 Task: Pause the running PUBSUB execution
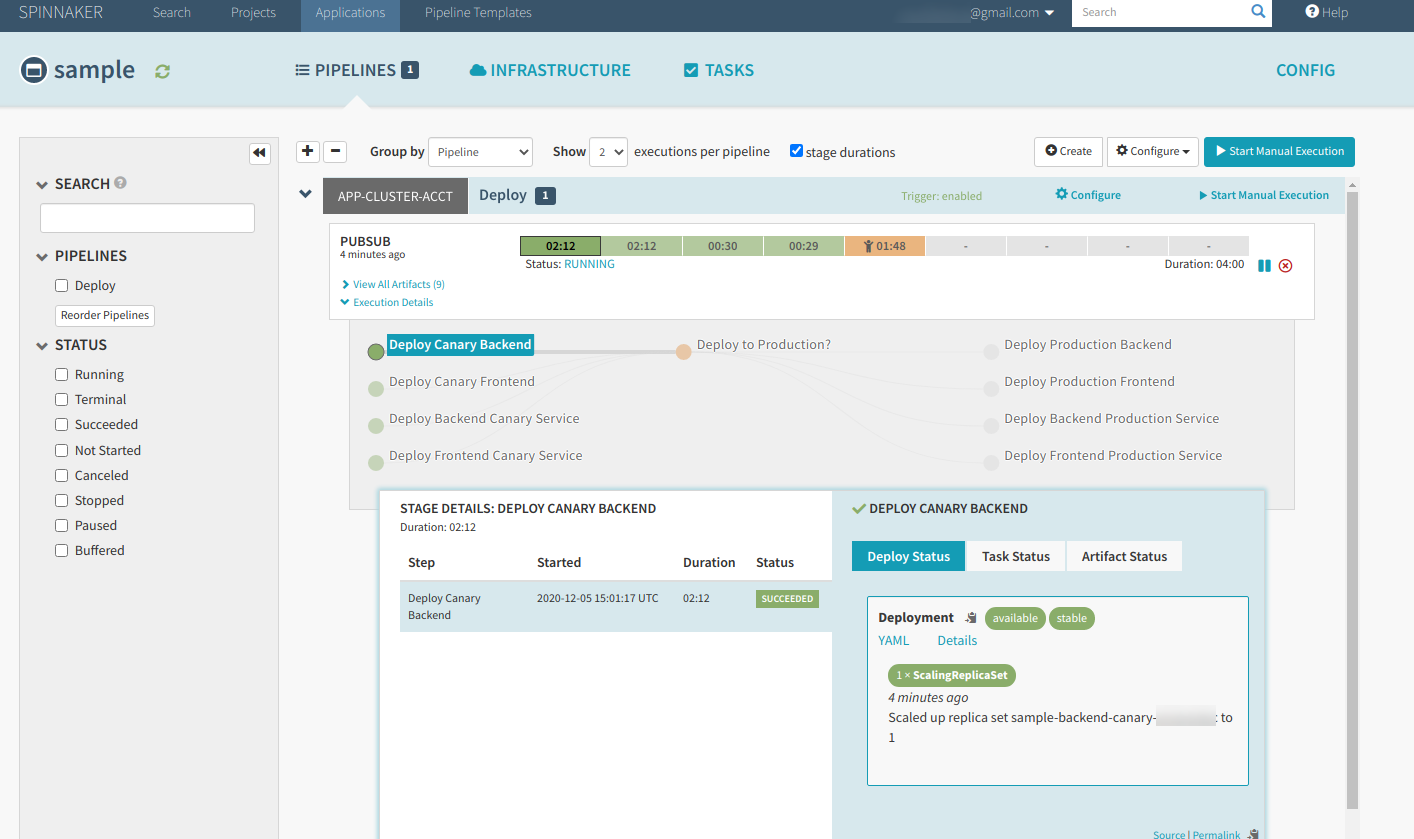pos(1264,265)
